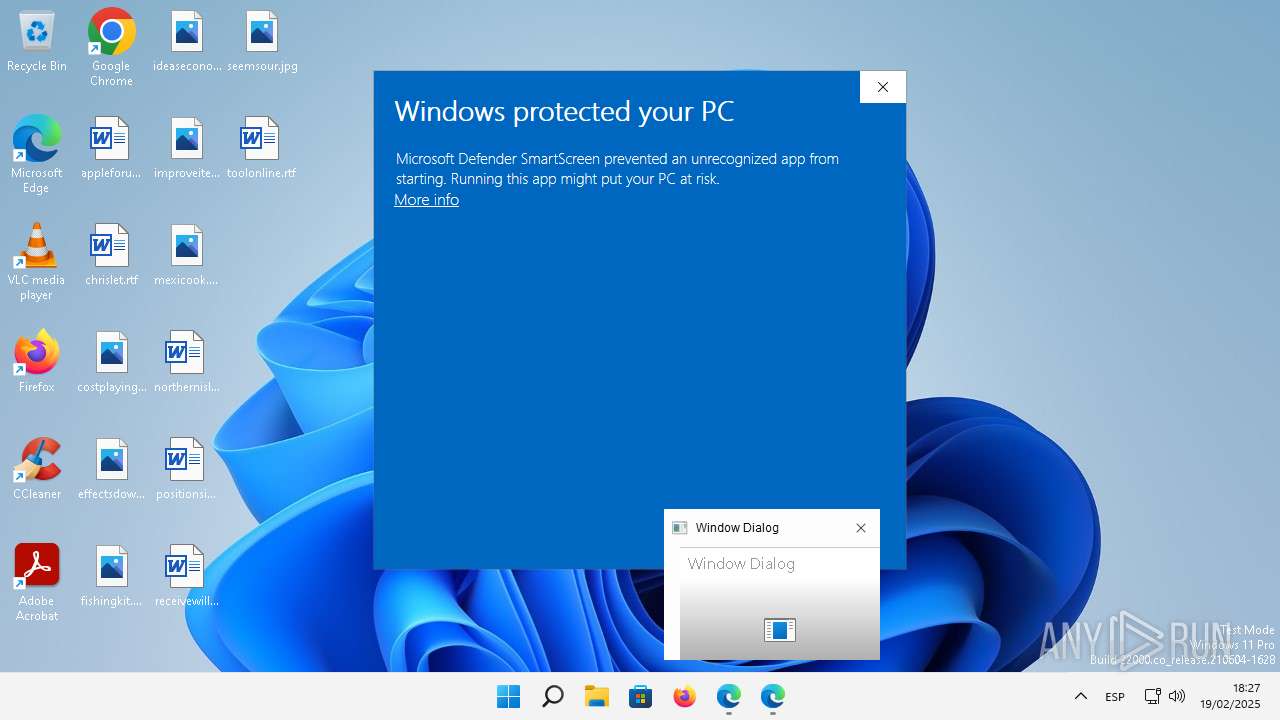The height and width of the screenshot is (720, 1280).
Task: Select the seemsour.jpg file icon
Action: tap(262, 42)
